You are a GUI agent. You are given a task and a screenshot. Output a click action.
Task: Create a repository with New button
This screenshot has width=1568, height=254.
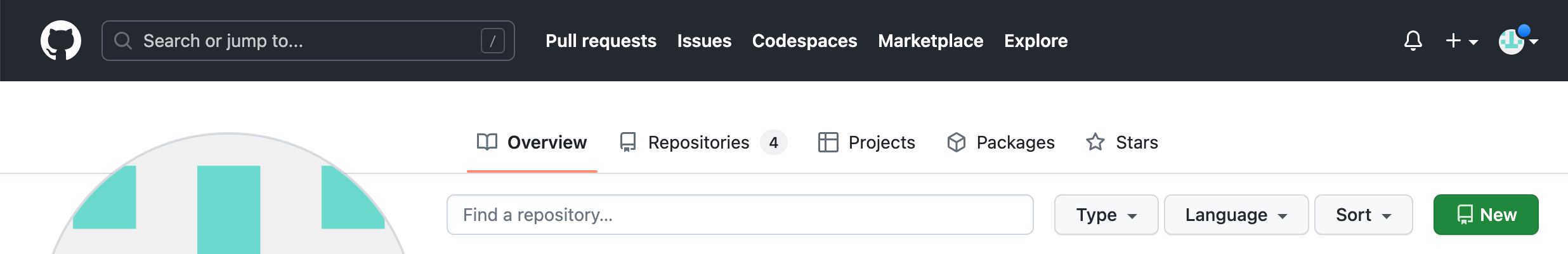tap(1486, 215)
